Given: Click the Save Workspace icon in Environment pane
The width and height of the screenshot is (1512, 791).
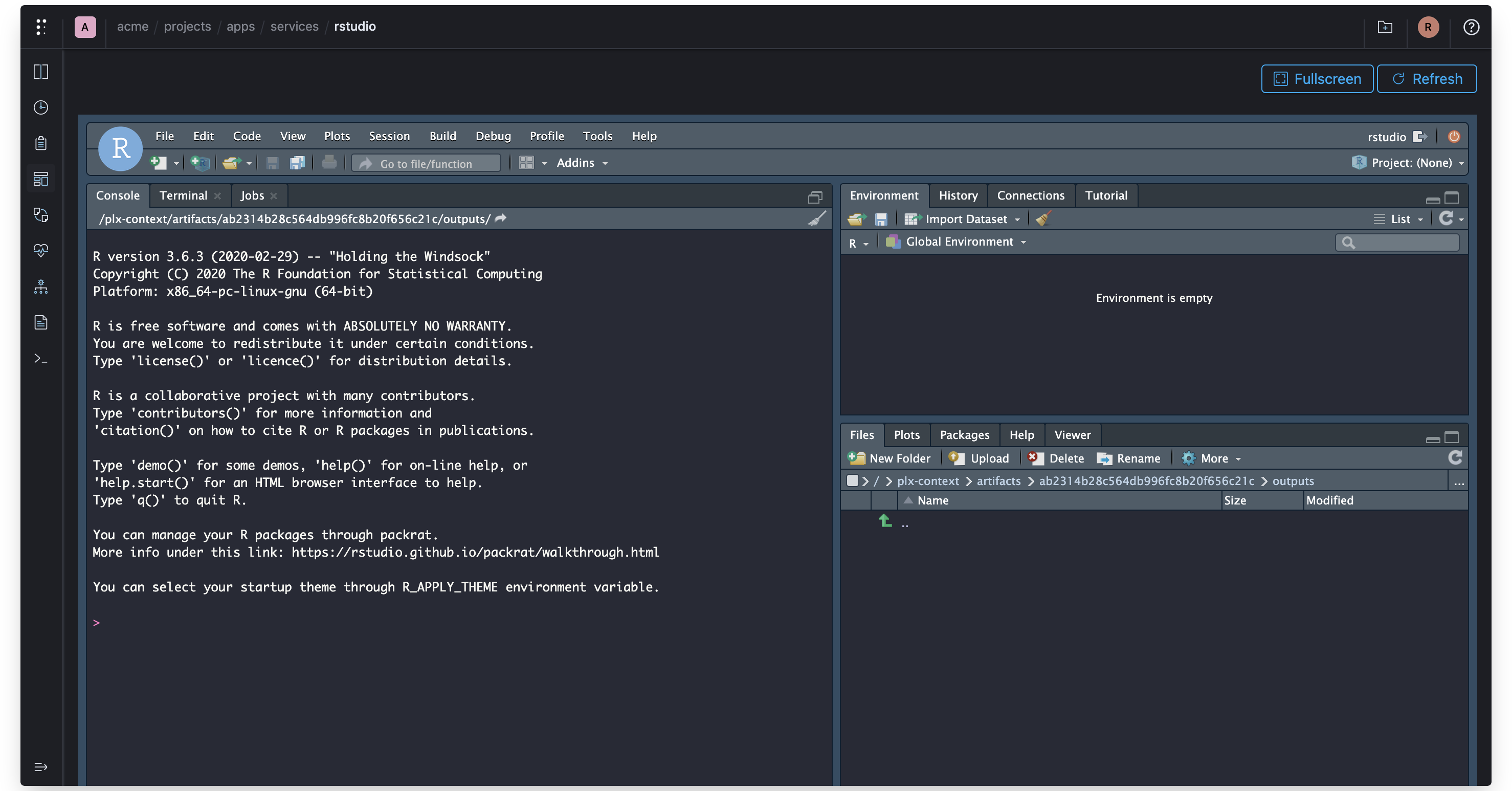Looking at the screenshot, I should click(880, 219).
